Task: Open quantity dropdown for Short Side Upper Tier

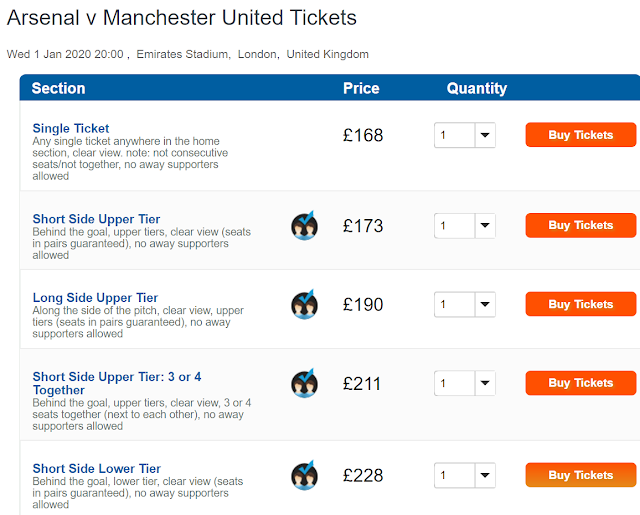Action: [x=464, y=226]
